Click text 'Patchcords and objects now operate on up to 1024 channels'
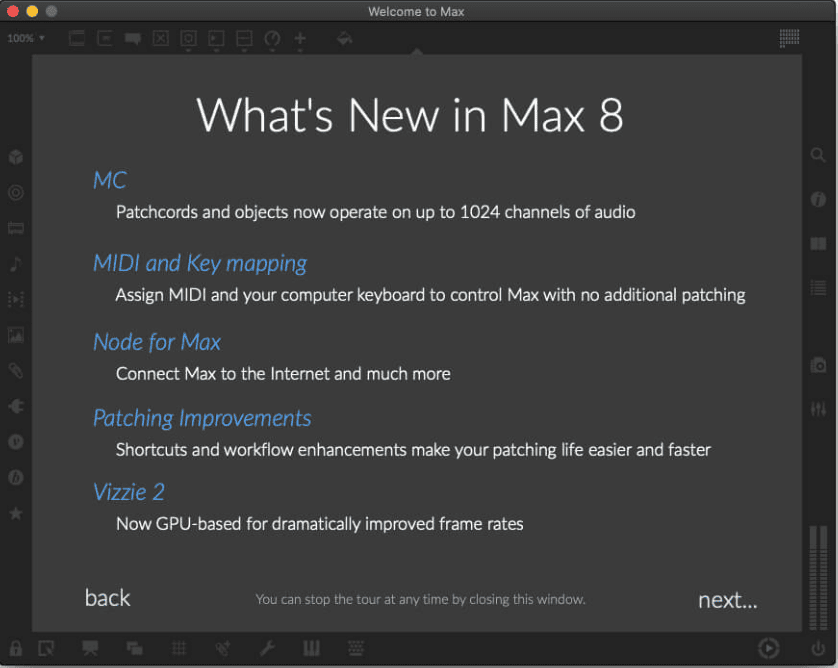This screenshot has width=838, height=668. pyautogui.click(x=344, y=212)
